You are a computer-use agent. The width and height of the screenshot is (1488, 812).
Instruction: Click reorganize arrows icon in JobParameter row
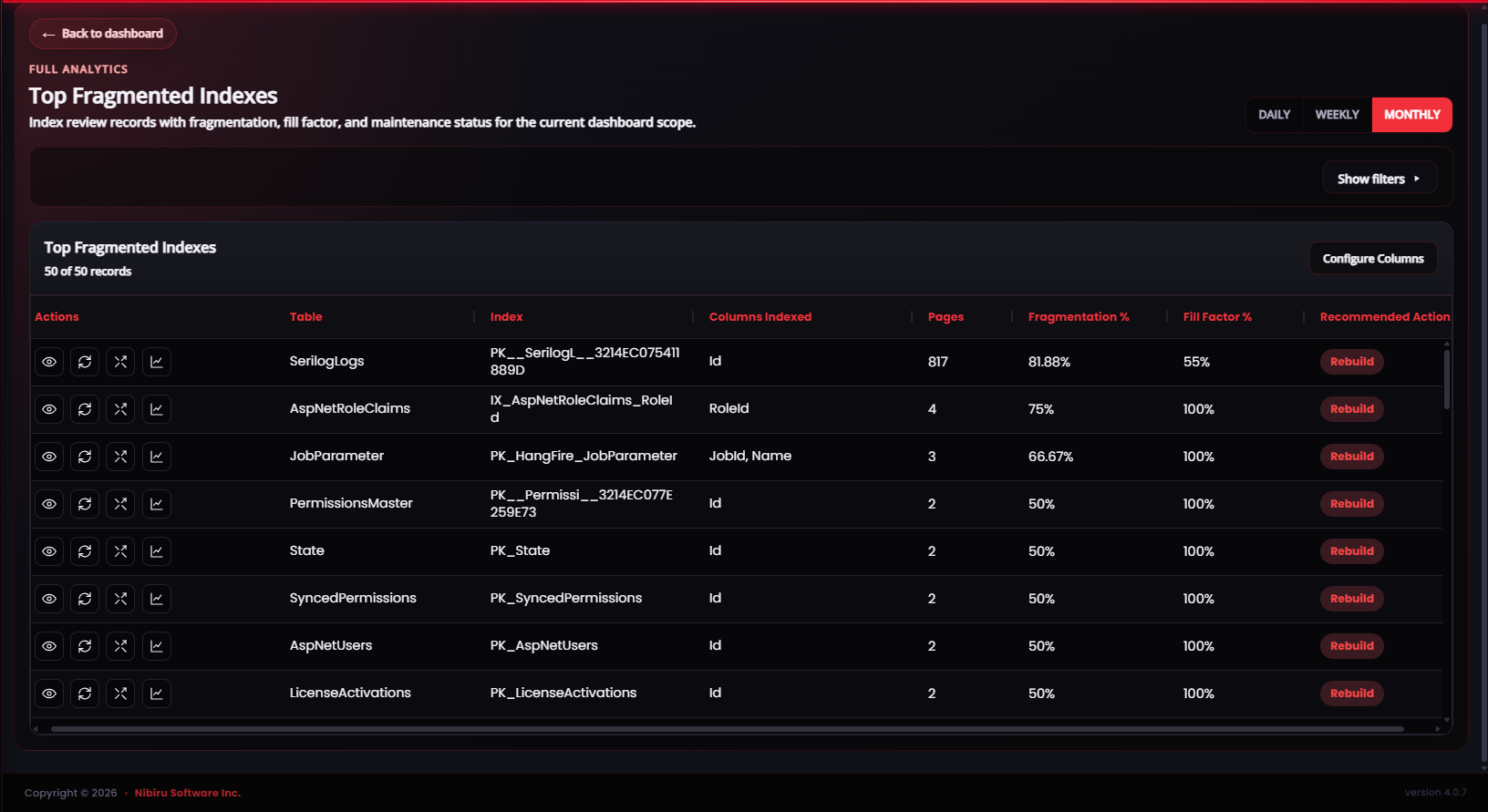[120, 457]
